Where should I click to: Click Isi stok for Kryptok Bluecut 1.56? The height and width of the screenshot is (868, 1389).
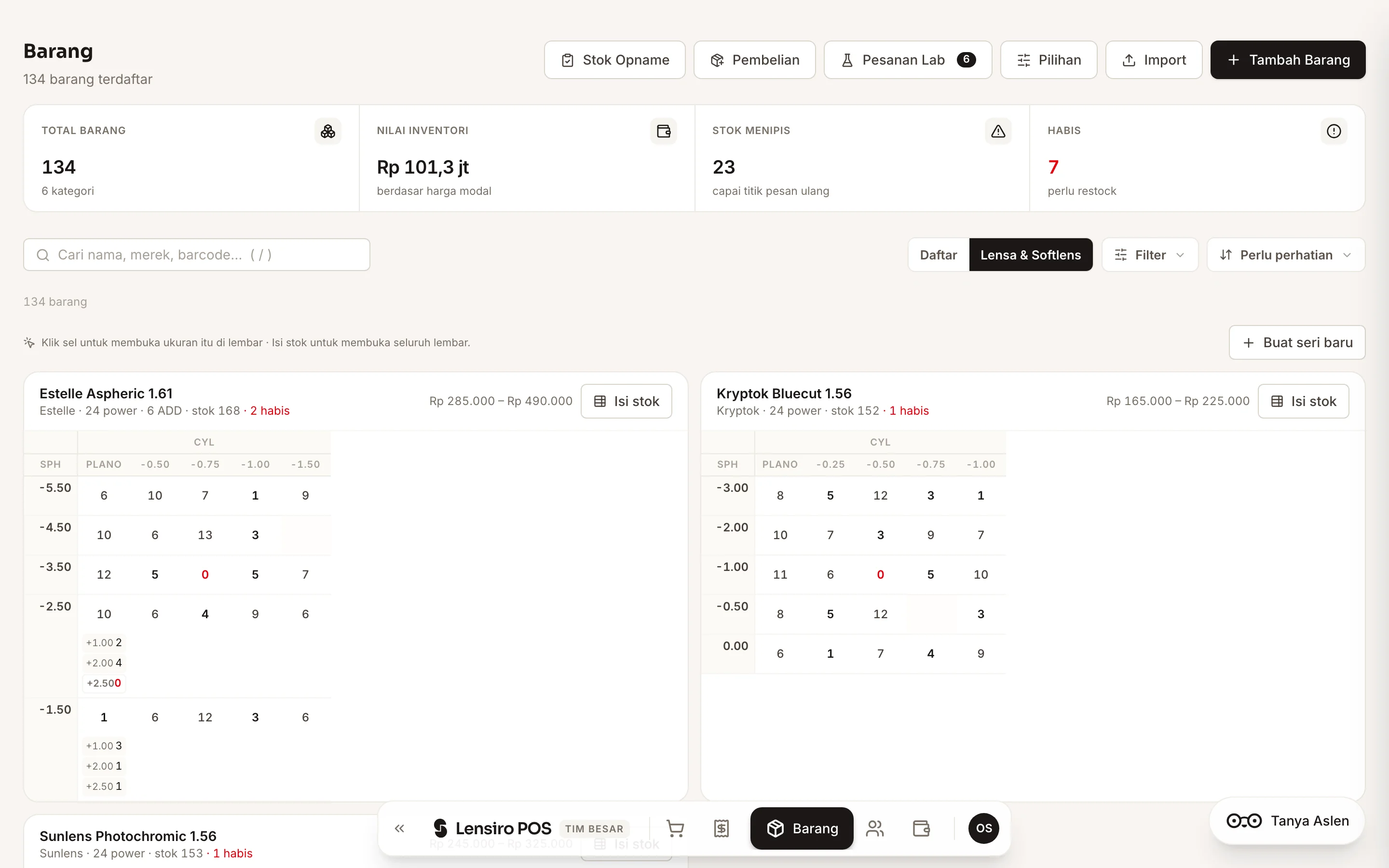pos(1304,401)
